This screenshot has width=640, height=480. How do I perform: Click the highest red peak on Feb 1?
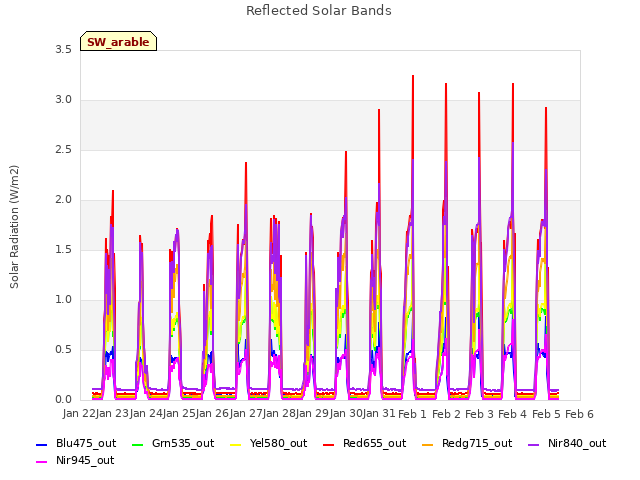(413, 76)
